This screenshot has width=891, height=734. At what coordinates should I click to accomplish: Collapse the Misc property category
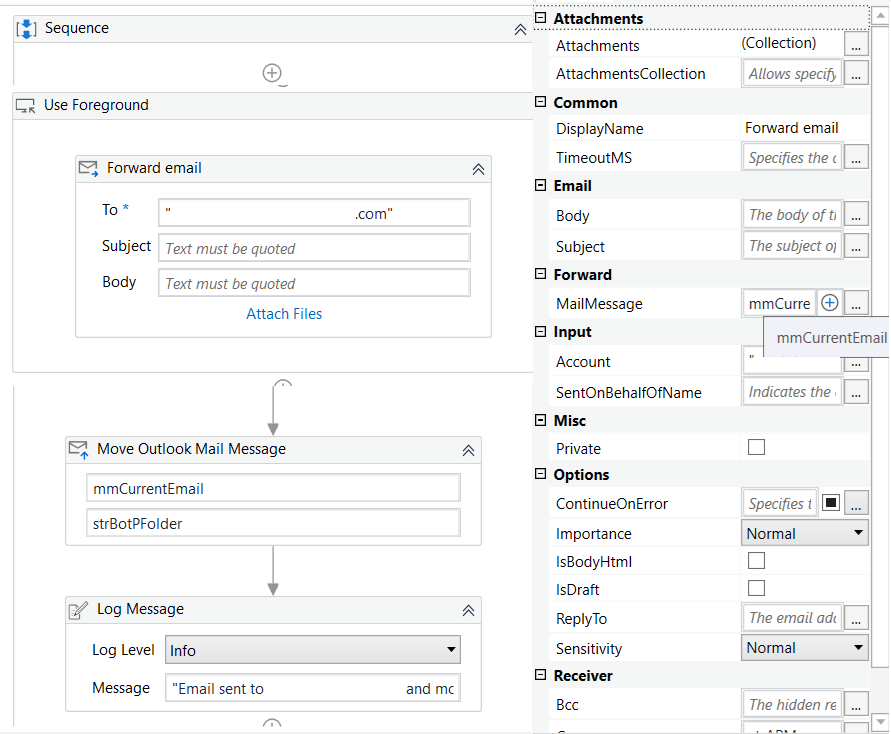540,420
